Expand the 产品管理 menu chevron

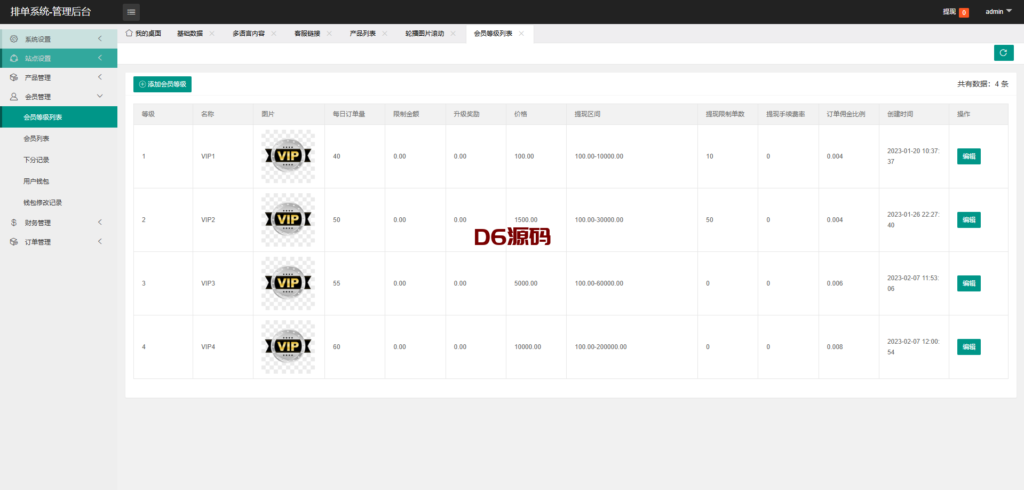pos(100,78)
